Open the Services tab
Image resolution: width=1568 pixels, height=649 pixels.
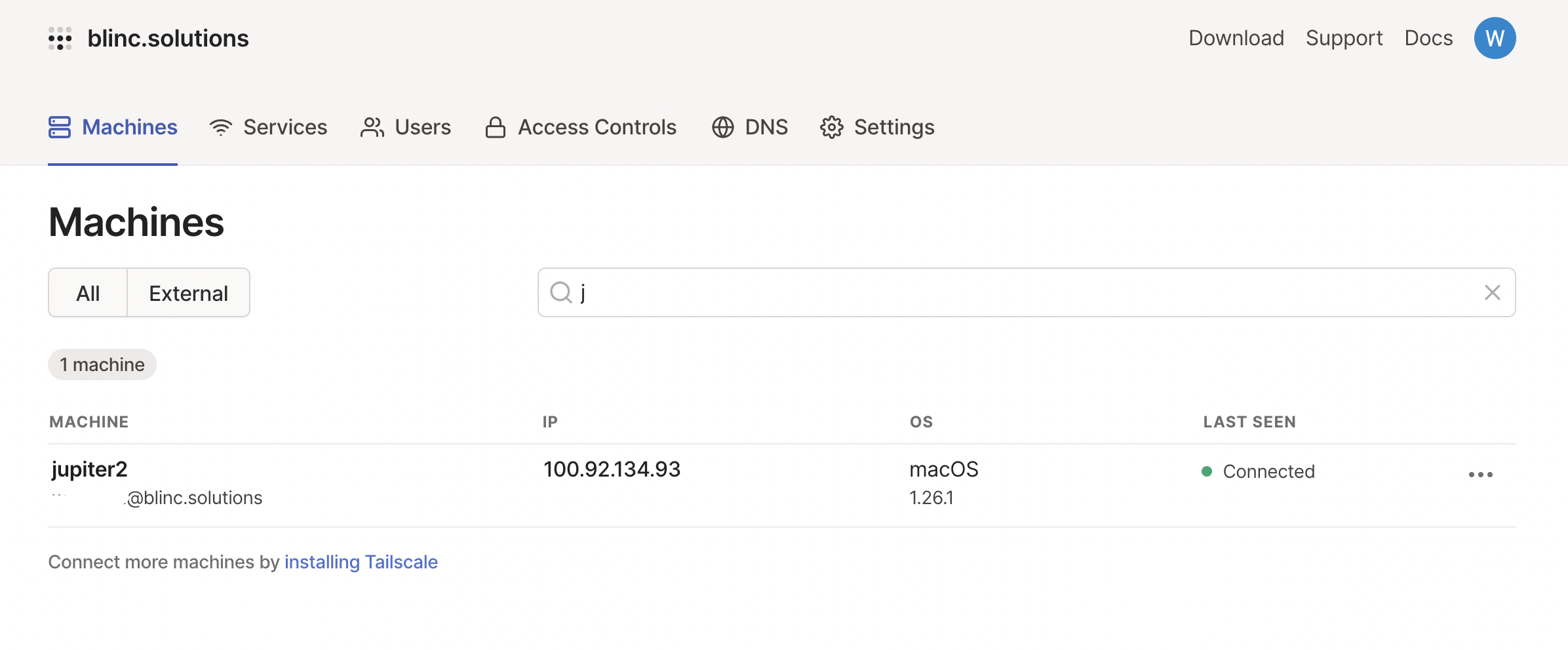coord(284,127)
